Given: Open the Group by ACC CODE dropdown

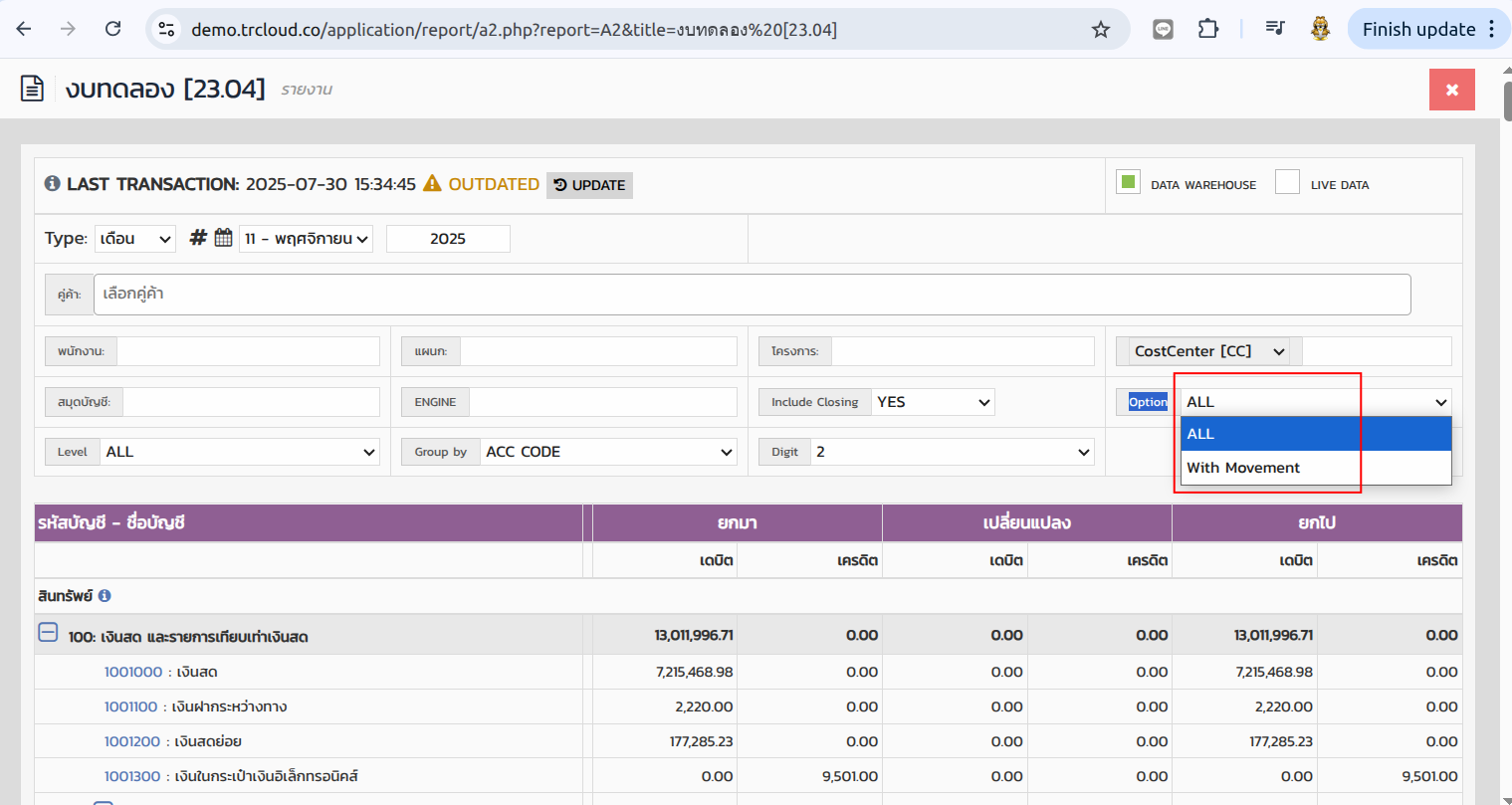Looking at the screenshot, I should (x=608, y=452).
